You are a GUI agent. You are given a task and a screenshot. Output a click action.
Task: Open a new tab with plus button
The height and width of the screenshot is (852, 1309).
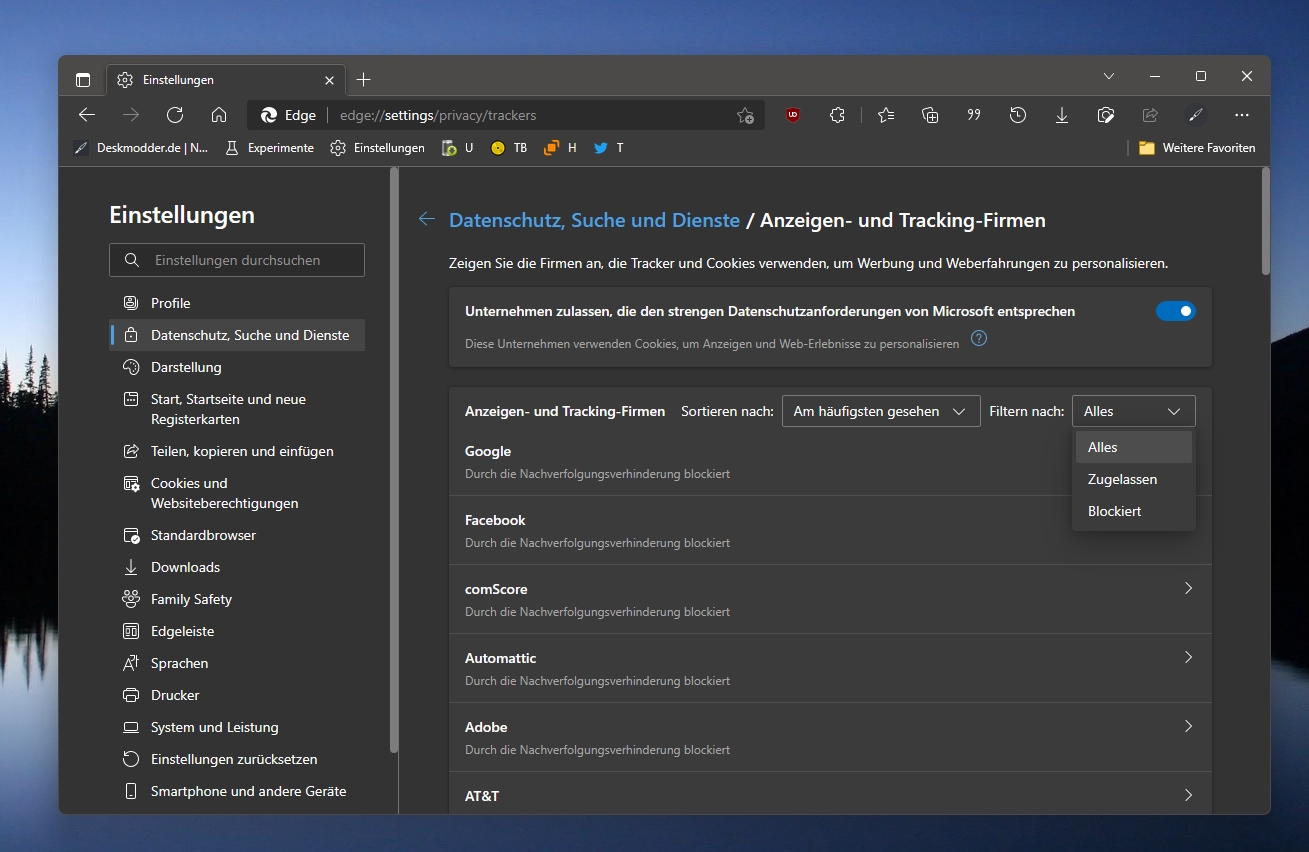[363, 79]
